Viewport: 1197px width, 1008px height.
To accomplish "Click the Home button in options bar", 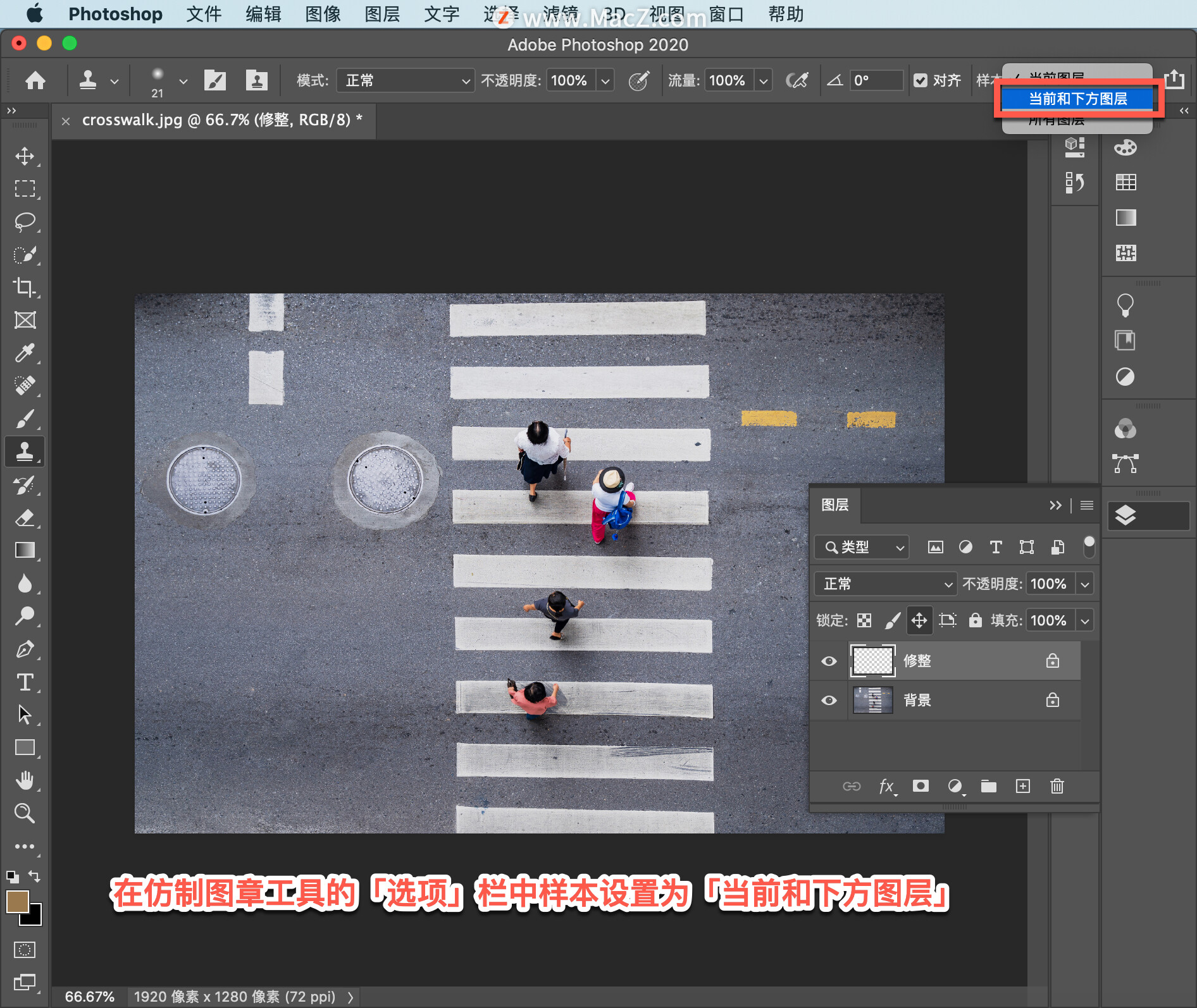I will pos(35,80).
